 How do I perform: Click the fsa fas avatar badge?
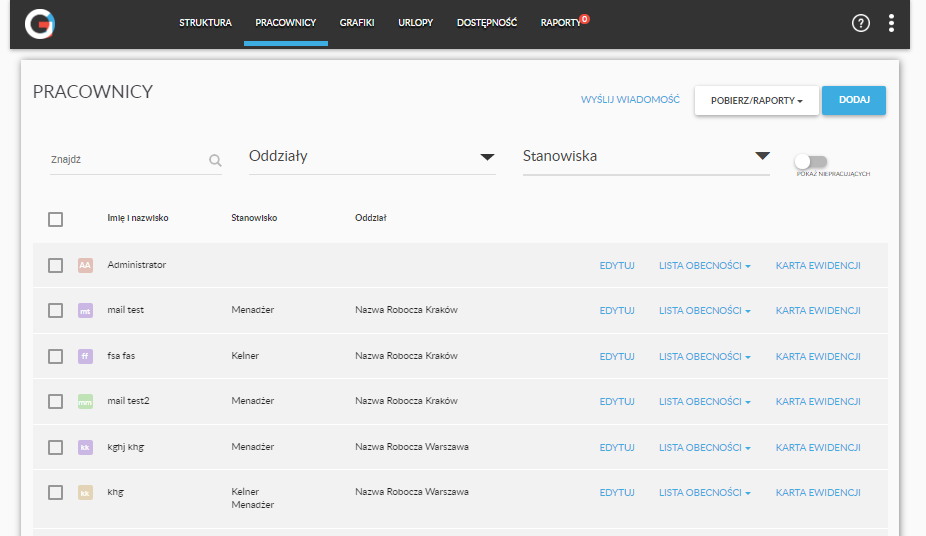[85, 356]
